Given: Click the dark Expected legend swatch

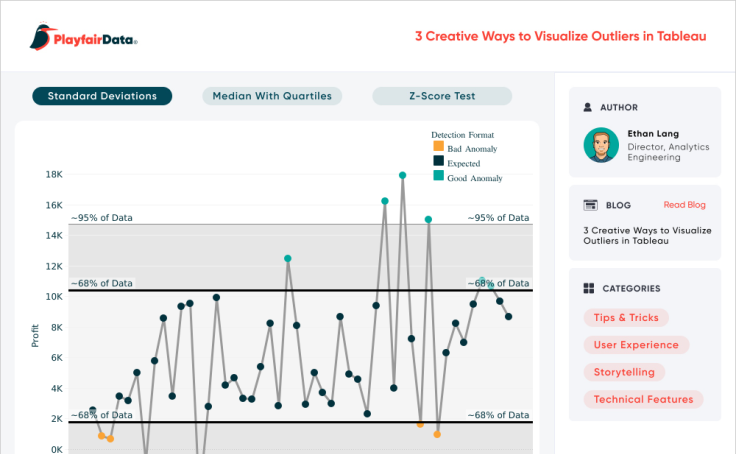Looking at the screenshot, I should click(x=438, y=161).
